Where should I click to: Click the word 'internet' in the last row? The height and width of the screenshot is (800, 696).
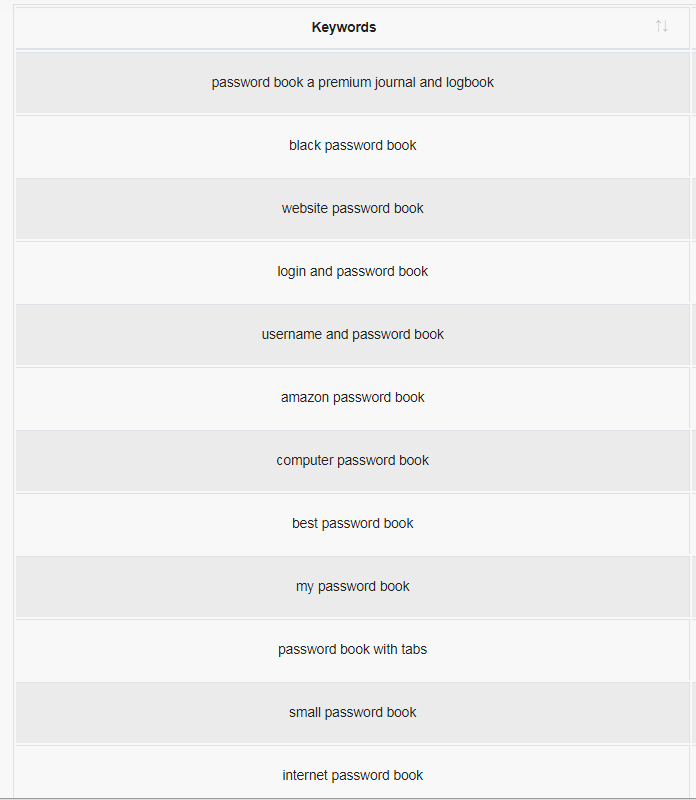306,776
